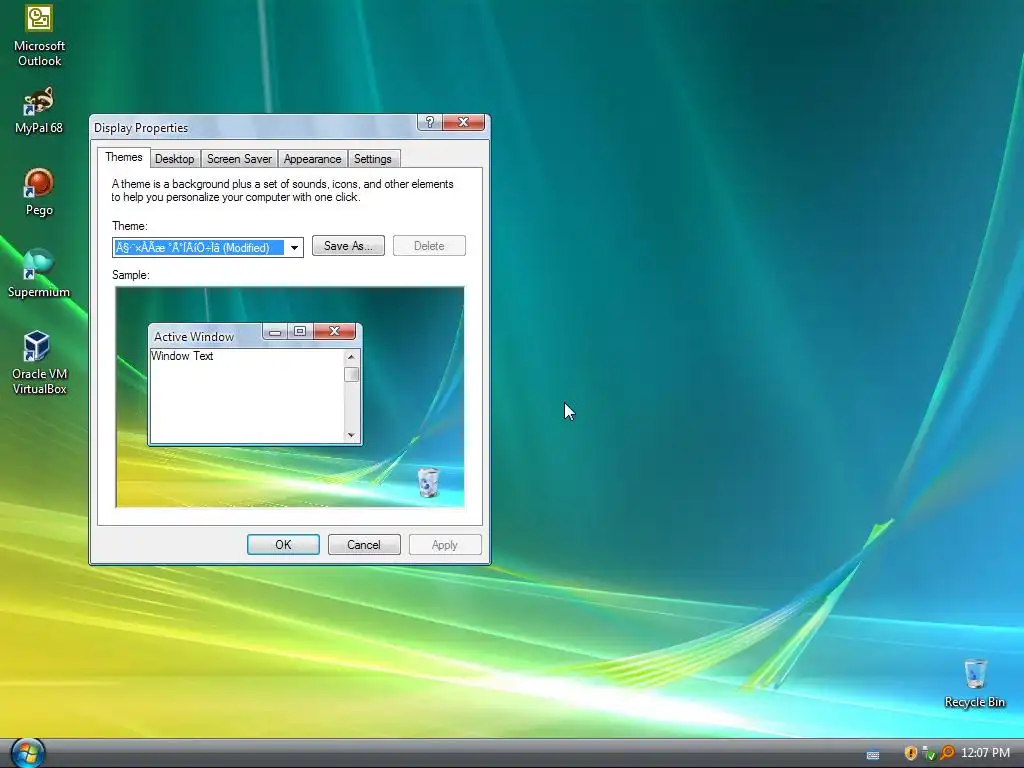Viewport: 1024px width, 768px height.
Task: Select the Supermium desktop shortcut
Action: pyautogui.click(x=39, y=274)
